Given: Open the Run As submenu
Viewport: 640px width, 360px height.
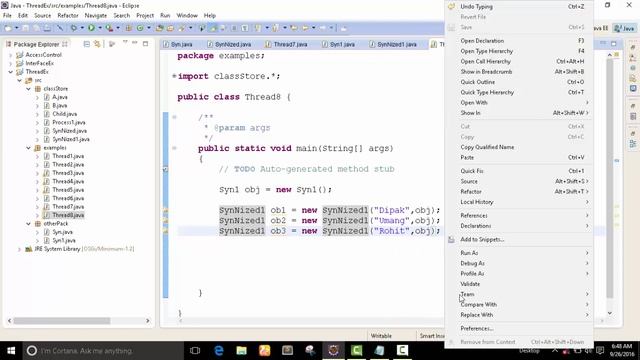Looking at the screenshot, I should tap(518, 253).
